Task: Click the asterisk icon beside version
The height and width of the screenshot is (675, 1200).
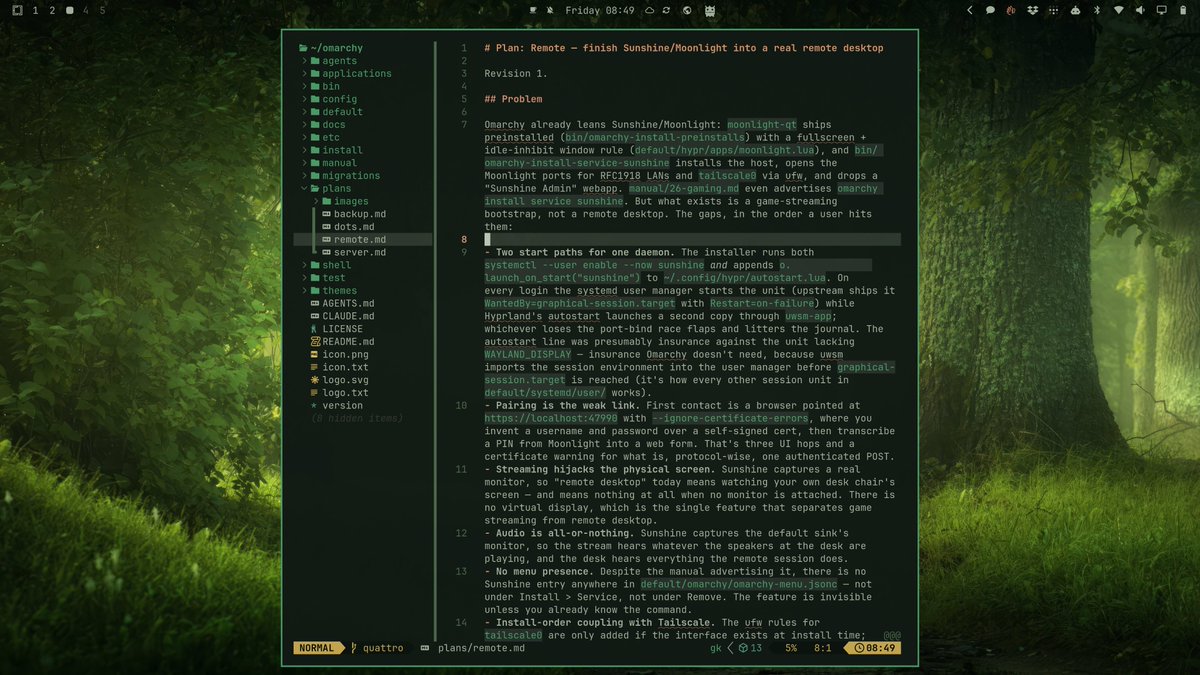Action: 314,406
